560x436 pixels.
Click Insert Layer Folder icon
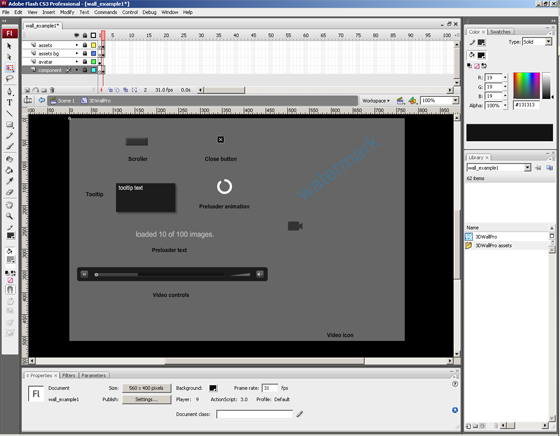coord(44,90)
